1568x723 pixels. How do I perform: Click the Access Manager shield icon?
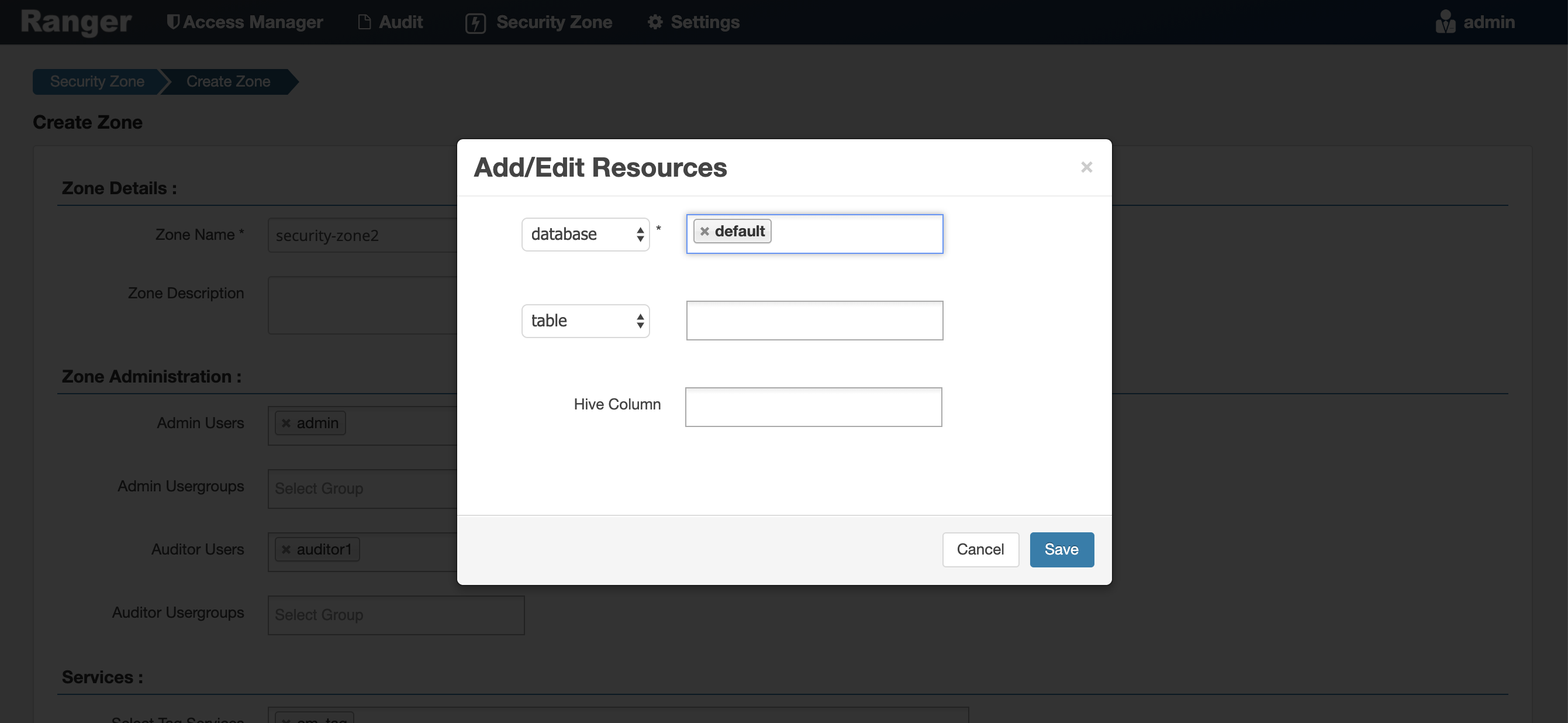(x=173, y=22)
